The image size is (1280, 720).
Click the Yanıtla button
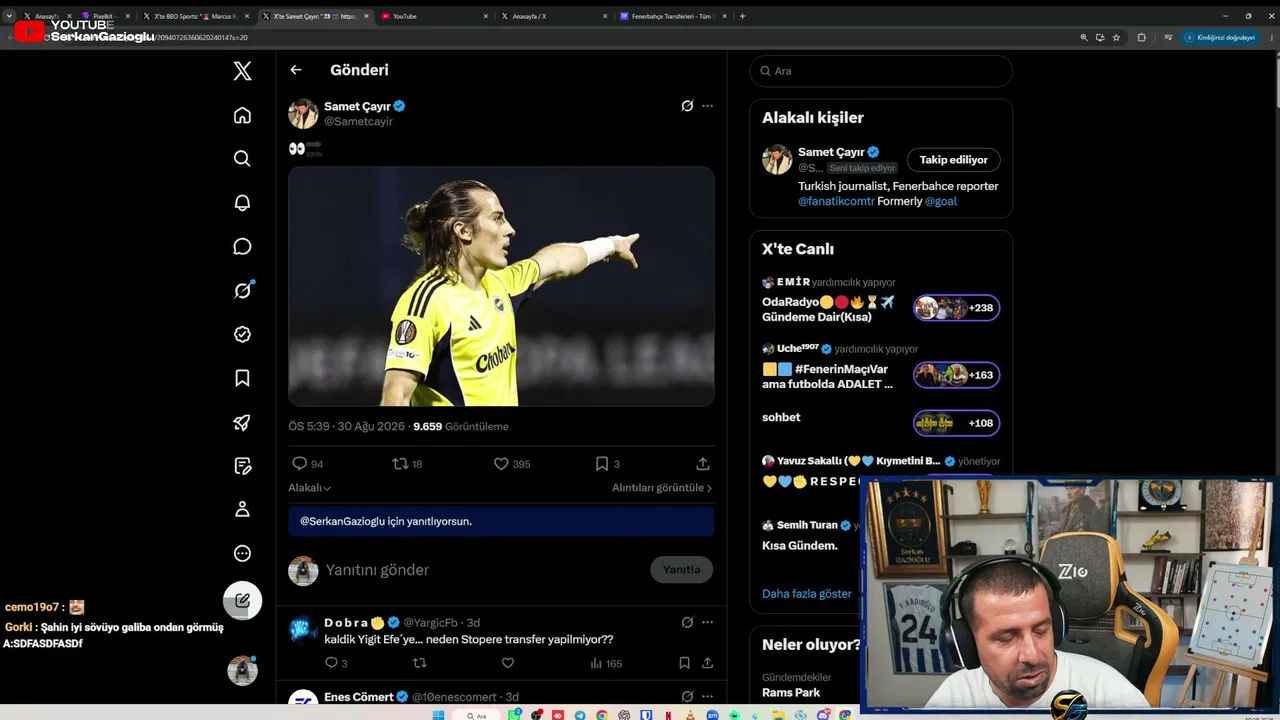pyautogui.click(x=682, y=570)
